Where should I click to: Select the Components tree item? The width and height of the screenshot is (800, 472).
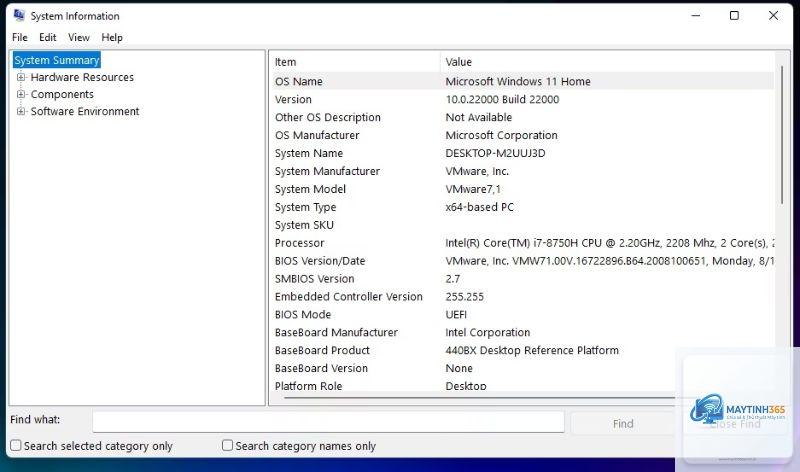[62, 94]
